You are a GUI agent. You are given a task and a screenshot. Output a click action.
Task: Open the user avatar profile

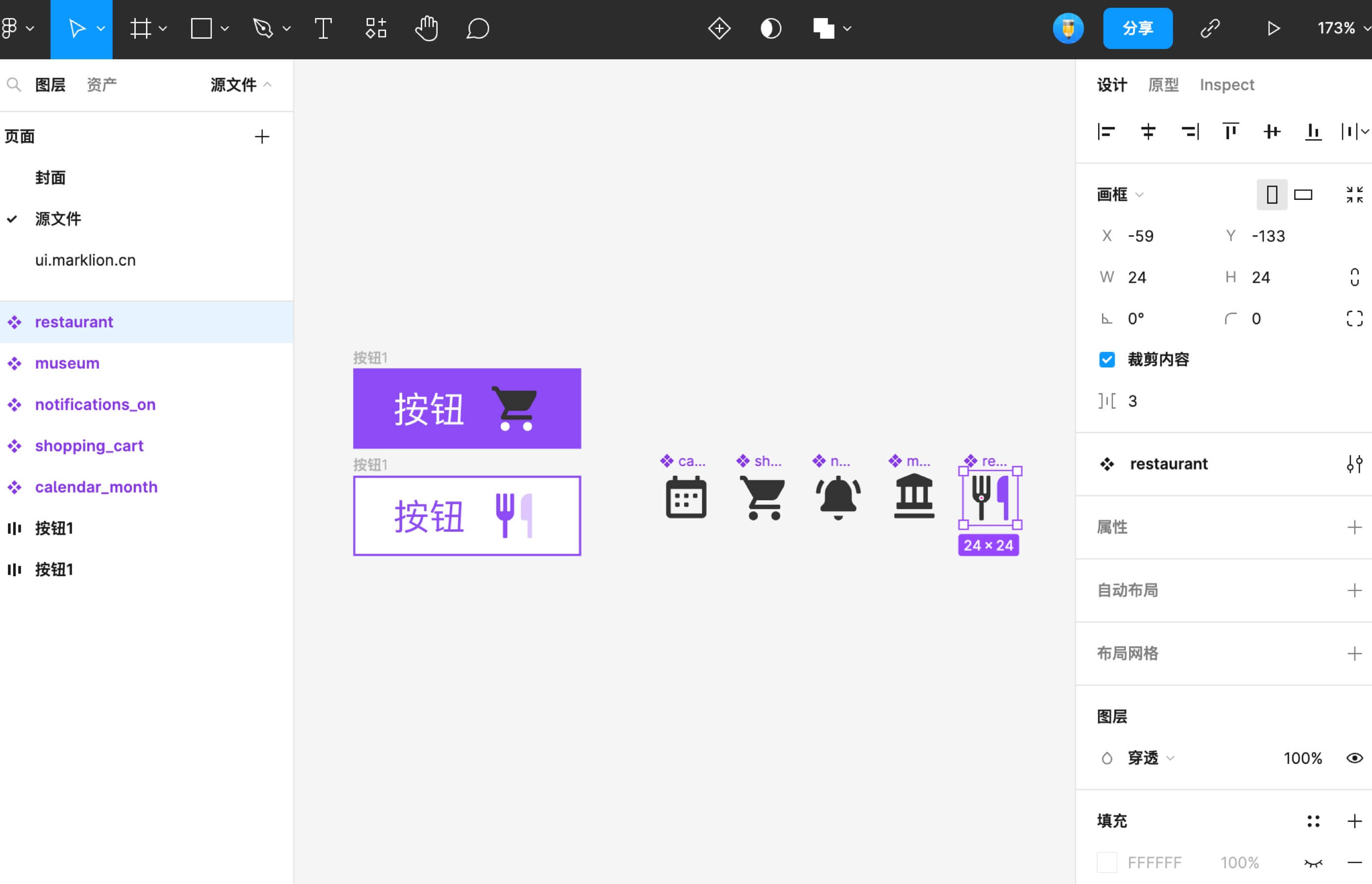1068,28
